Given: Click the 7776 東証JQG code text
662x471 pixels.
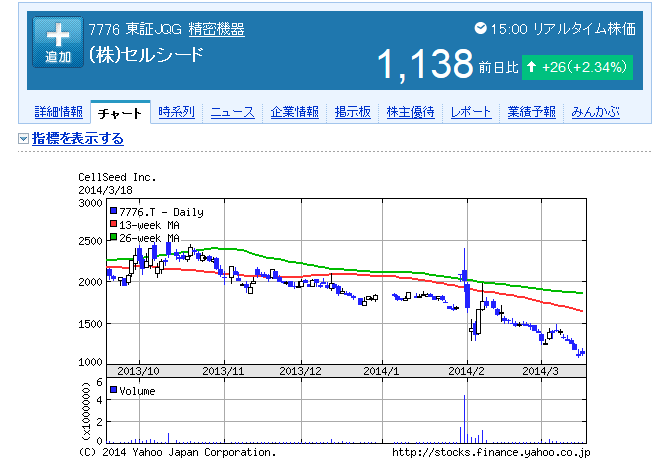Looking at the screenshot, I should tap(135, 30).
